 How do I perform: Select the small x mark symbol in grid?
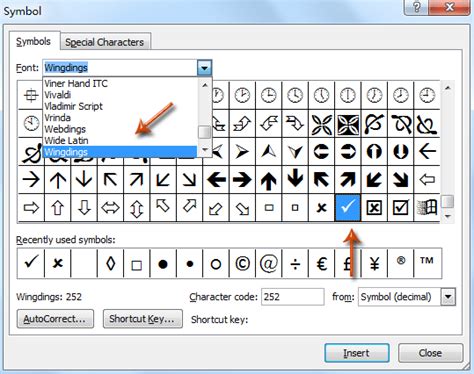(321, 207)
